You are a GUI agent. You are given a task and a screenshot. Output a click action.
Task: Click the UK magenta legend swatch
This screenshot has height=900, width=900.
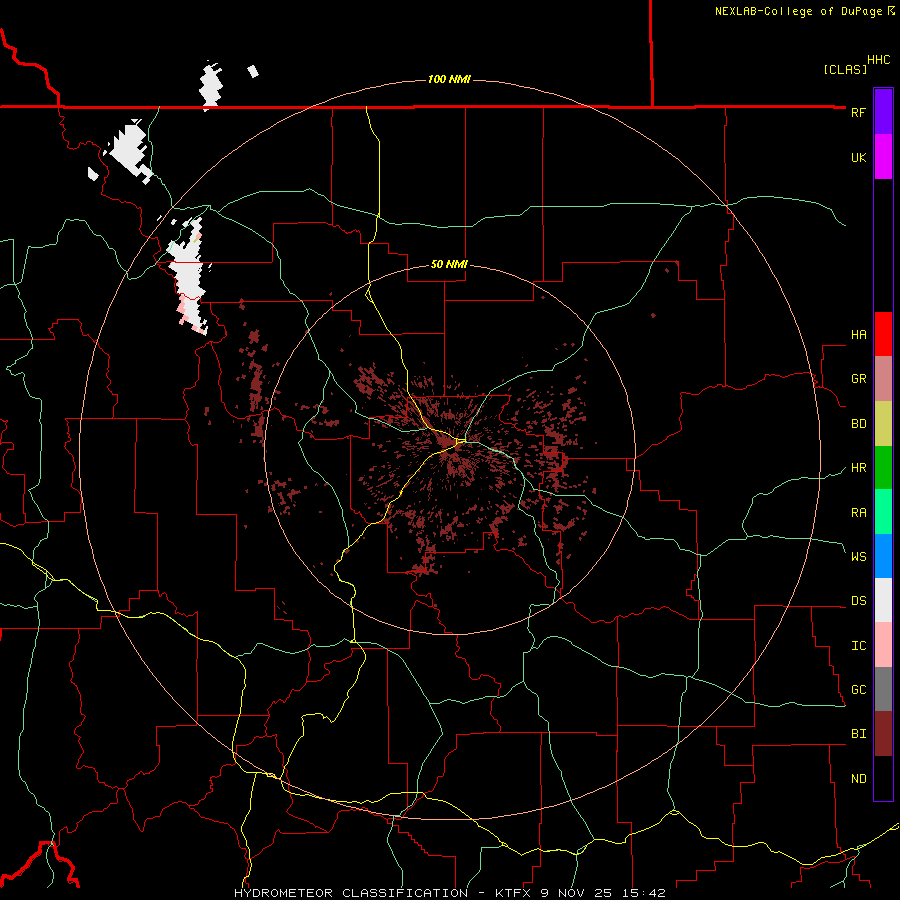[x=883, y=157]
